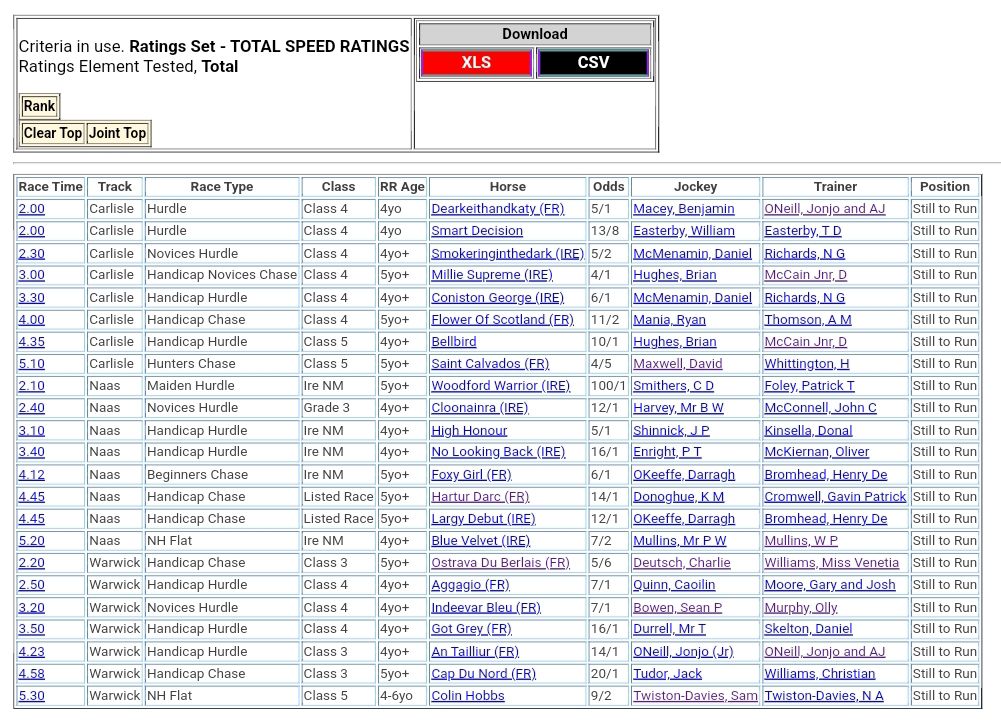Open horse Woodford Warrior (IRE) page

click(500, 386)
